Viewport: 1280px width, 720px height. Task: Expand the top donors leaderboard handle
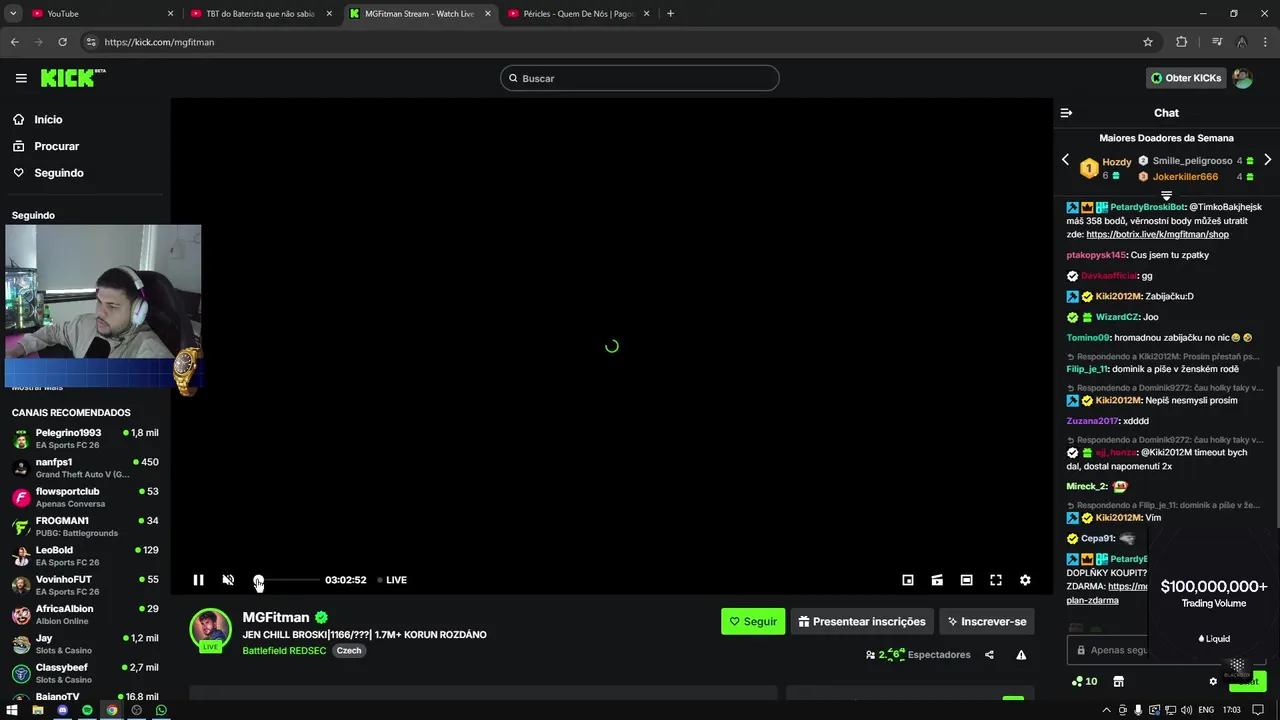1166,195
